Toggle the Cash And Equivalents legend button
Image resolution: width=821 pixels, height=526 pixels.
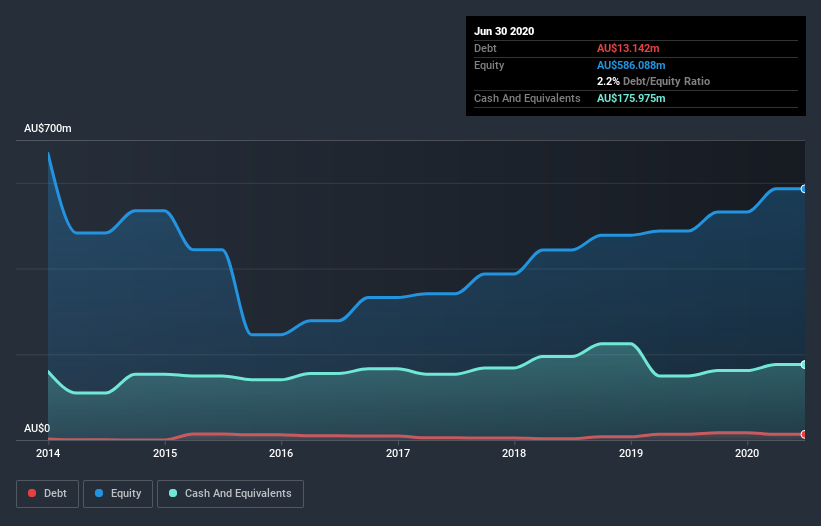point(230,494)
